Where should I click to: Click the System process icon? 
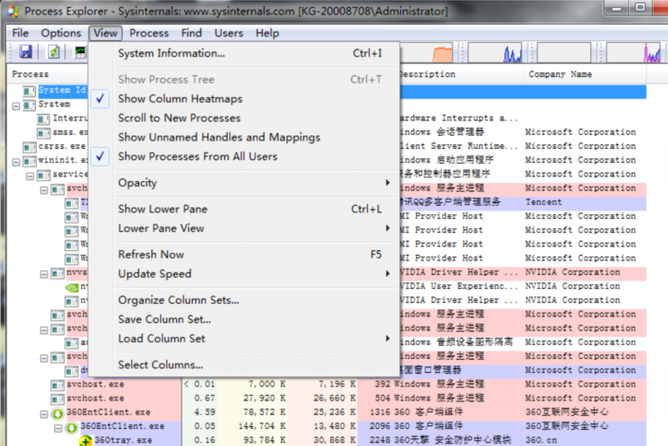tap(29, 104)
